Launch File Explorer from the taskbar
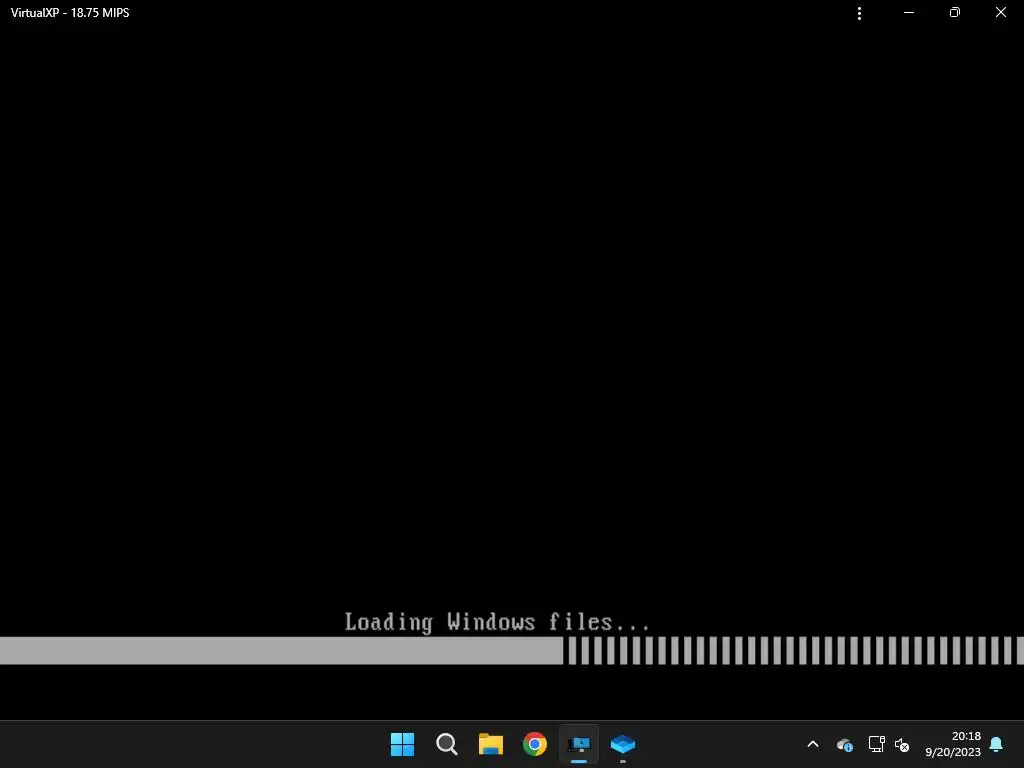This screenshot has width=1024, height=768. [490, 744]
